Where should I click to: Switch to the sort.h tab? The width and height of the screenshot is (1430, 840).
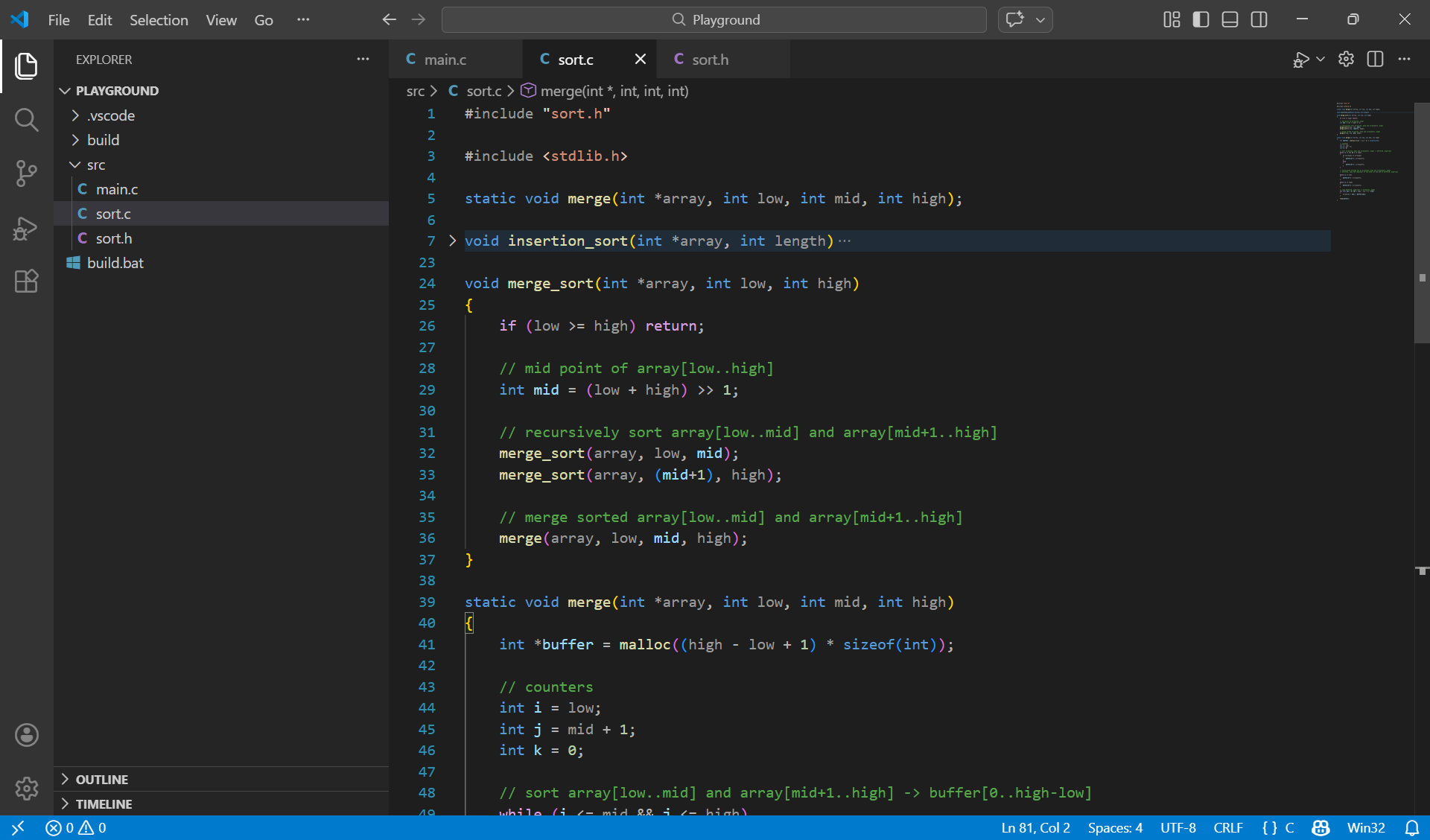click(x=710, y=60)
